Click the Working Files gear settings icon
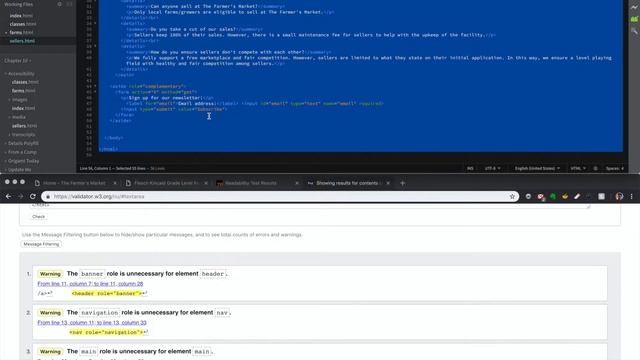The height and width of the screenshot is (360, 640). (x=60, y=4)
